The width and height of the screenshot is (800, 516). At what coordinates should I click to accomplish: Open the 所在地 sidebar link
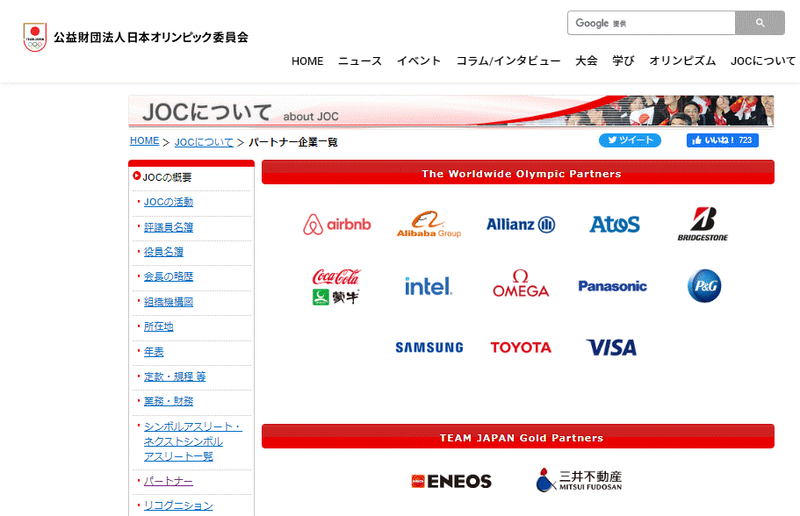[159, 327]
